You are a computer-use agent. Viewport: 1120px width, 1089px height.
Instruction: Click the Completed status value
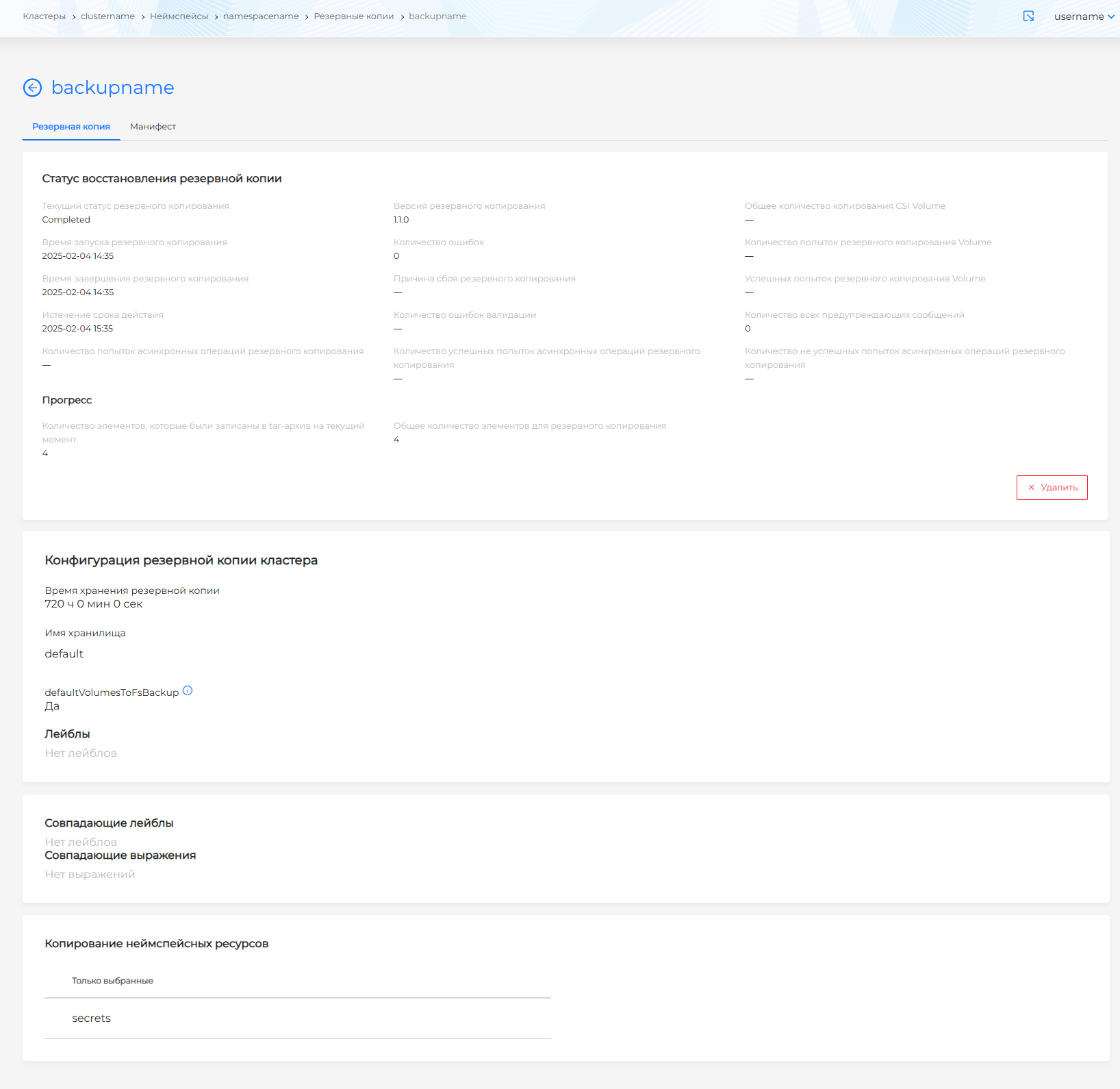[66, 220]
